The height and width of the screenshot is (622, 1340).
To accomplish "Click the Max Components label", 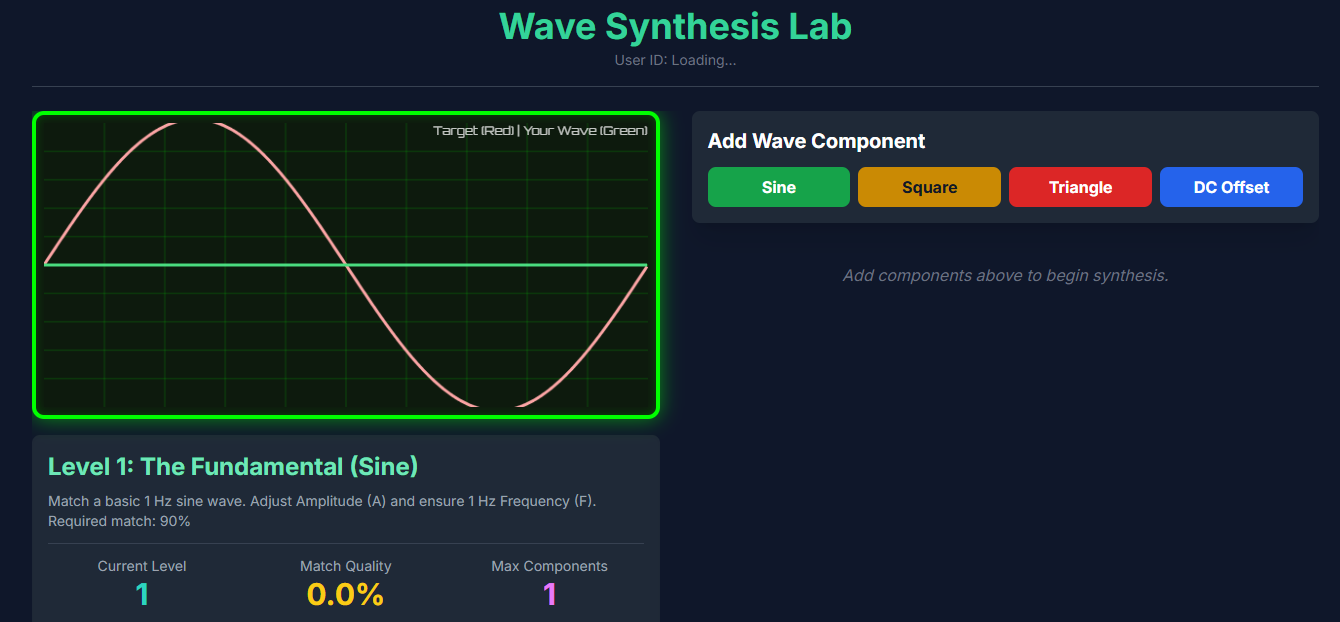I will click(549, 566).
